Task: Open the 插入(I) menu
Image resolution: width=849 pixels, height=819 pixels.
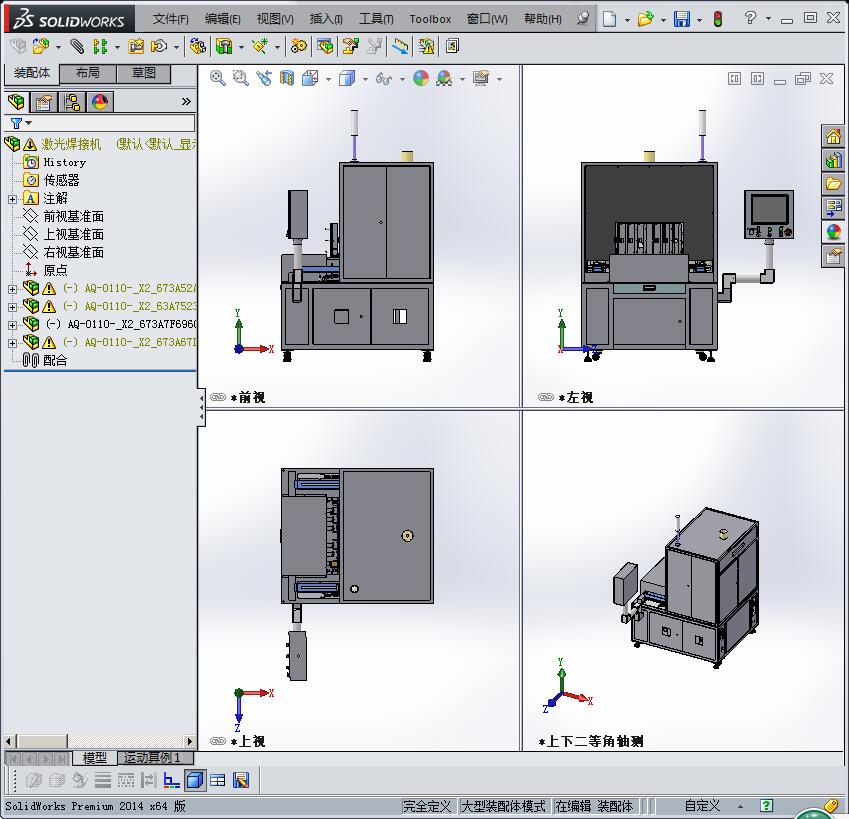Action: click(x=326, y=19)
